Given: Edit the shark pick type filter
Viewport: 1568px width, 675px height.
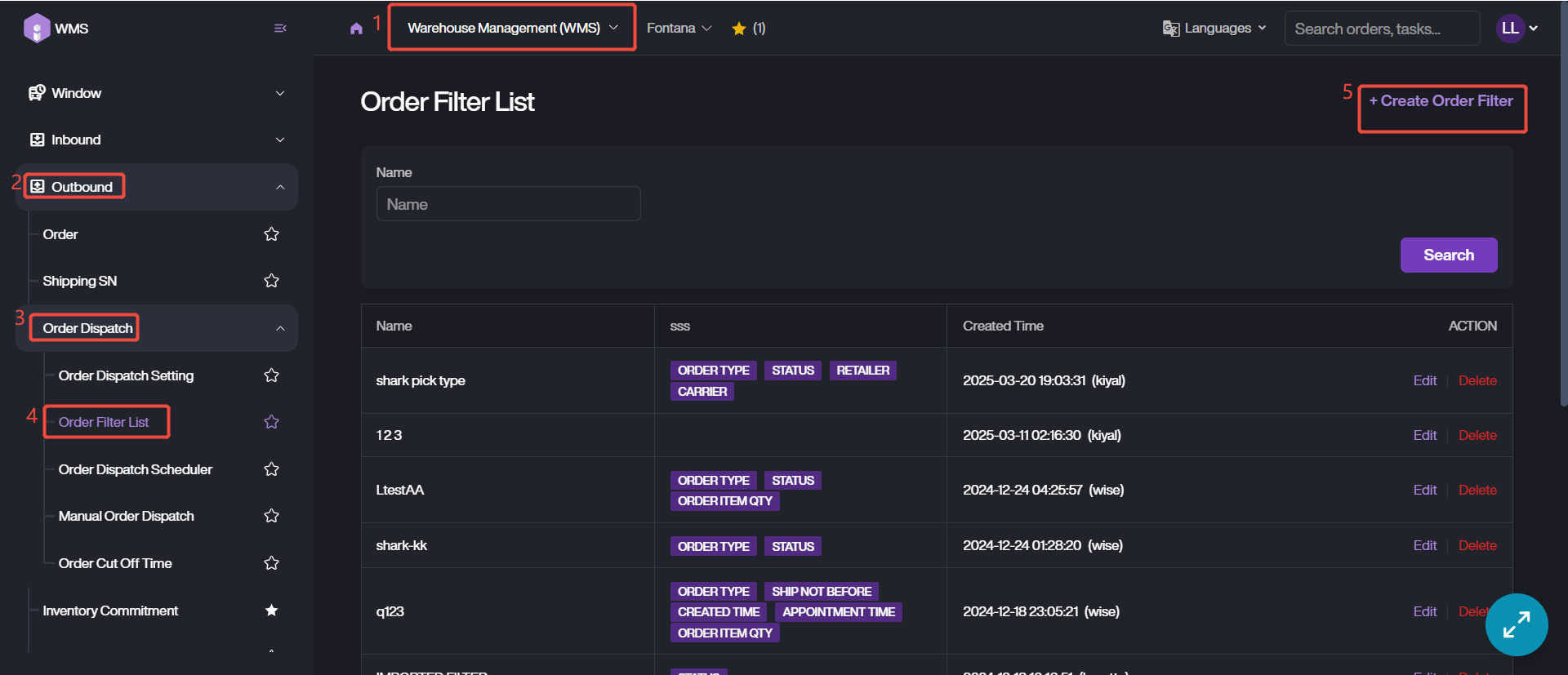Looking at the screenshot, I should coord(1425,380).
